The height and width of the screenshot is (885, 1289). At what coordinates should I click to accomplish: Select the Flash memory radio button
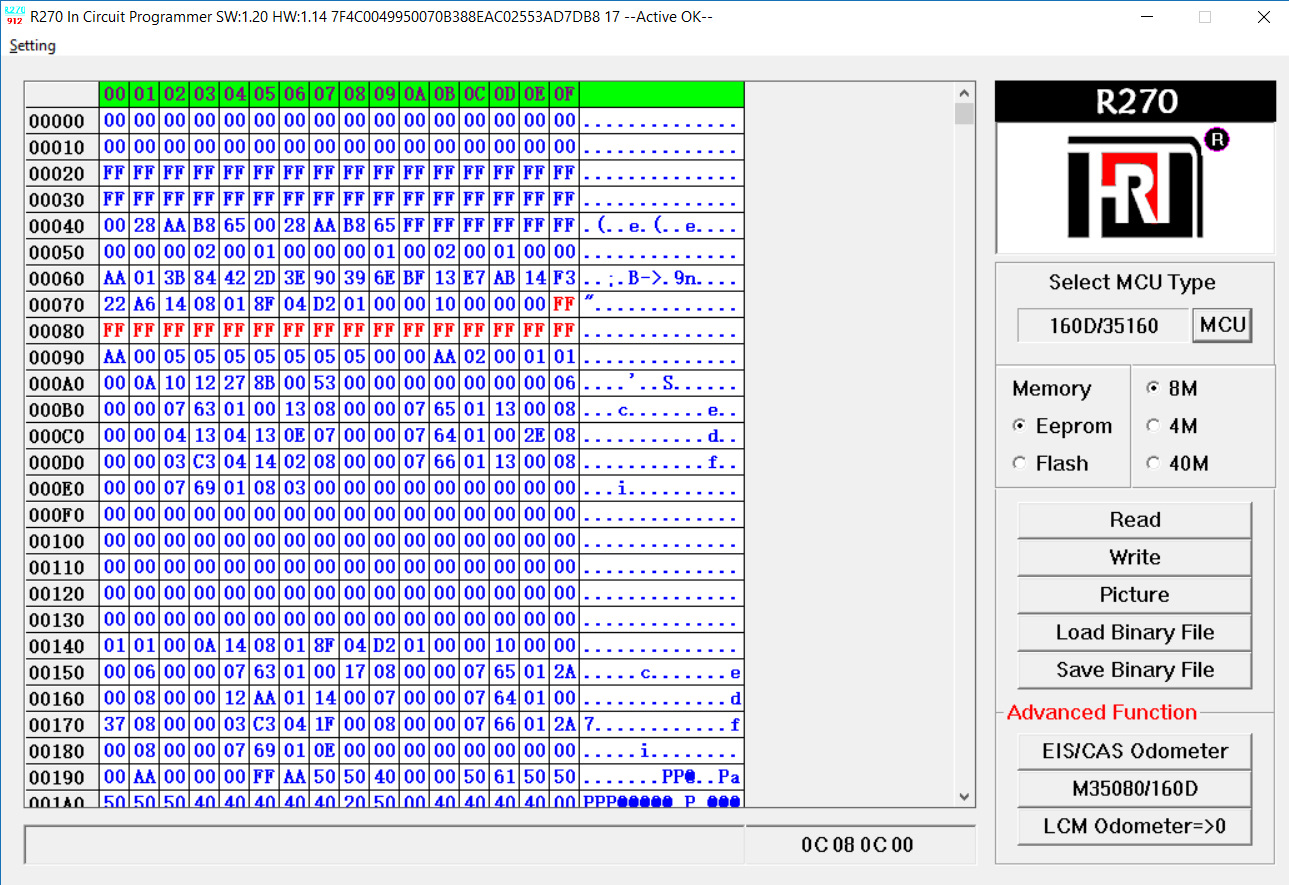click(1051, 464)
